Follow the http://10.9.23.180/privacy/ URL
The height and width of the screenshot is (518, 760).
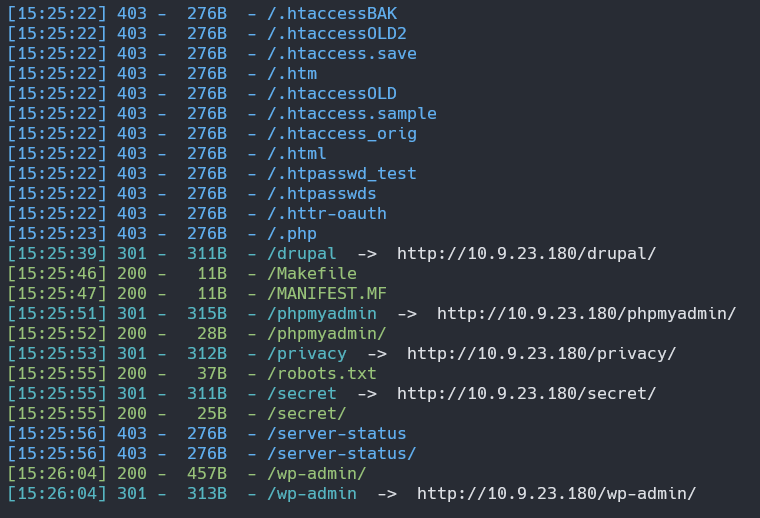click(541, 353)
